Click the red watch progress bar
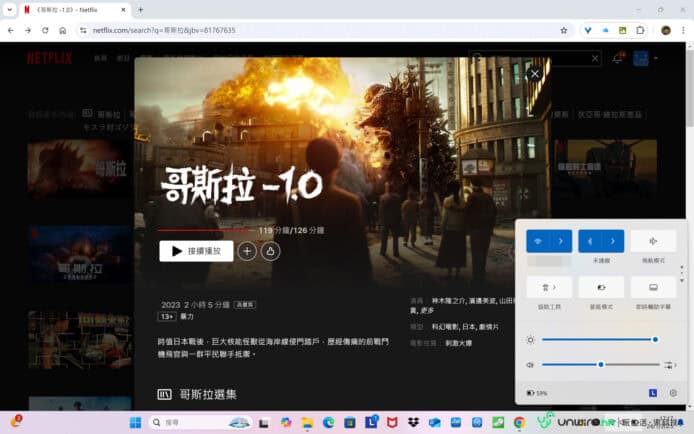 206,230
